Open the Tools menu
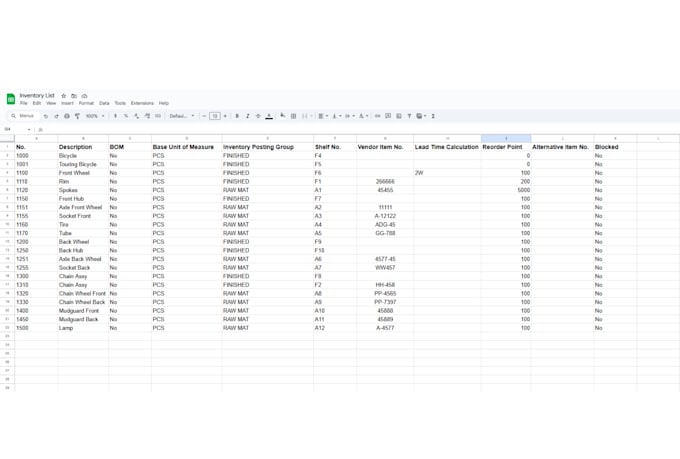The width and height of the screenshot is (680, 459). [120, 103]
